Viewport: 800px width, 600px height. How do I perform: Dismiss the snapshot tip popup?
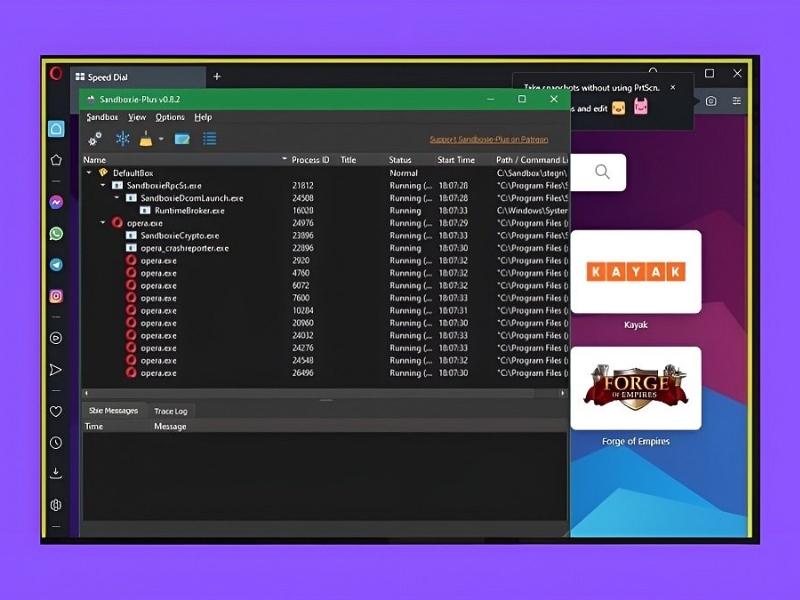click(x=673, y=87)
